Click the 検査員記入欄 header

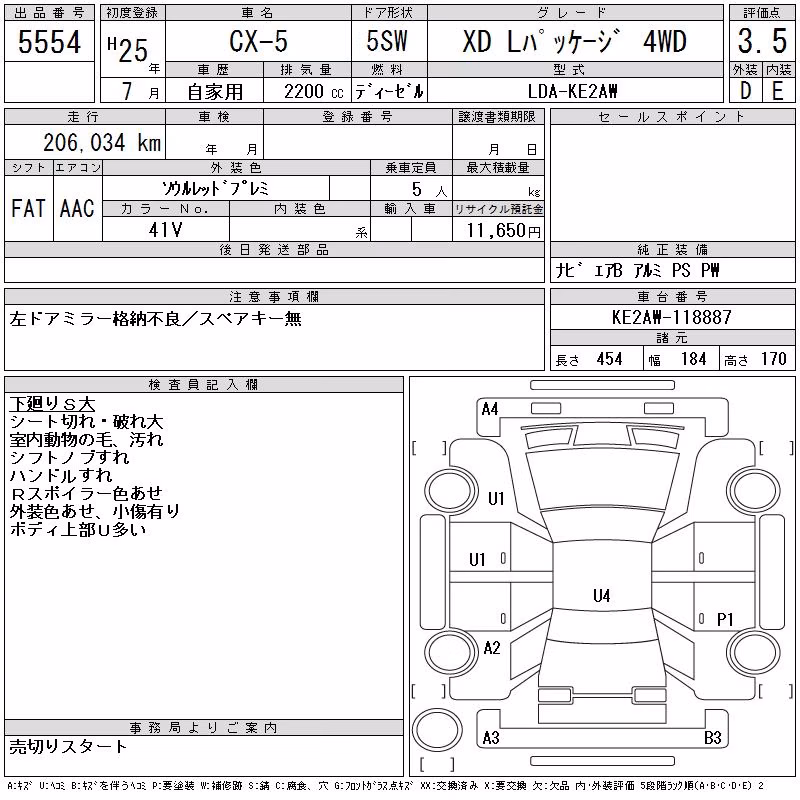coord(203,385)
